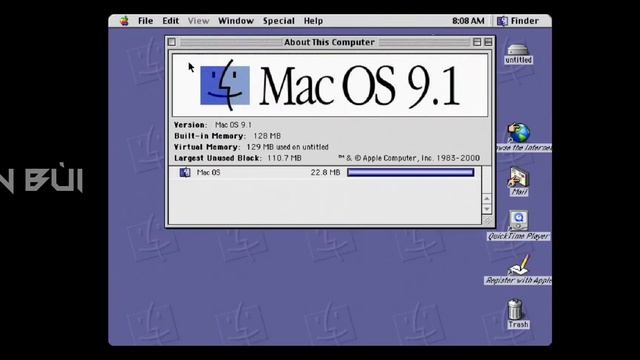Screen dimensions: 640x360
Task: Close the About This Computer window
Action: (172, 42)
